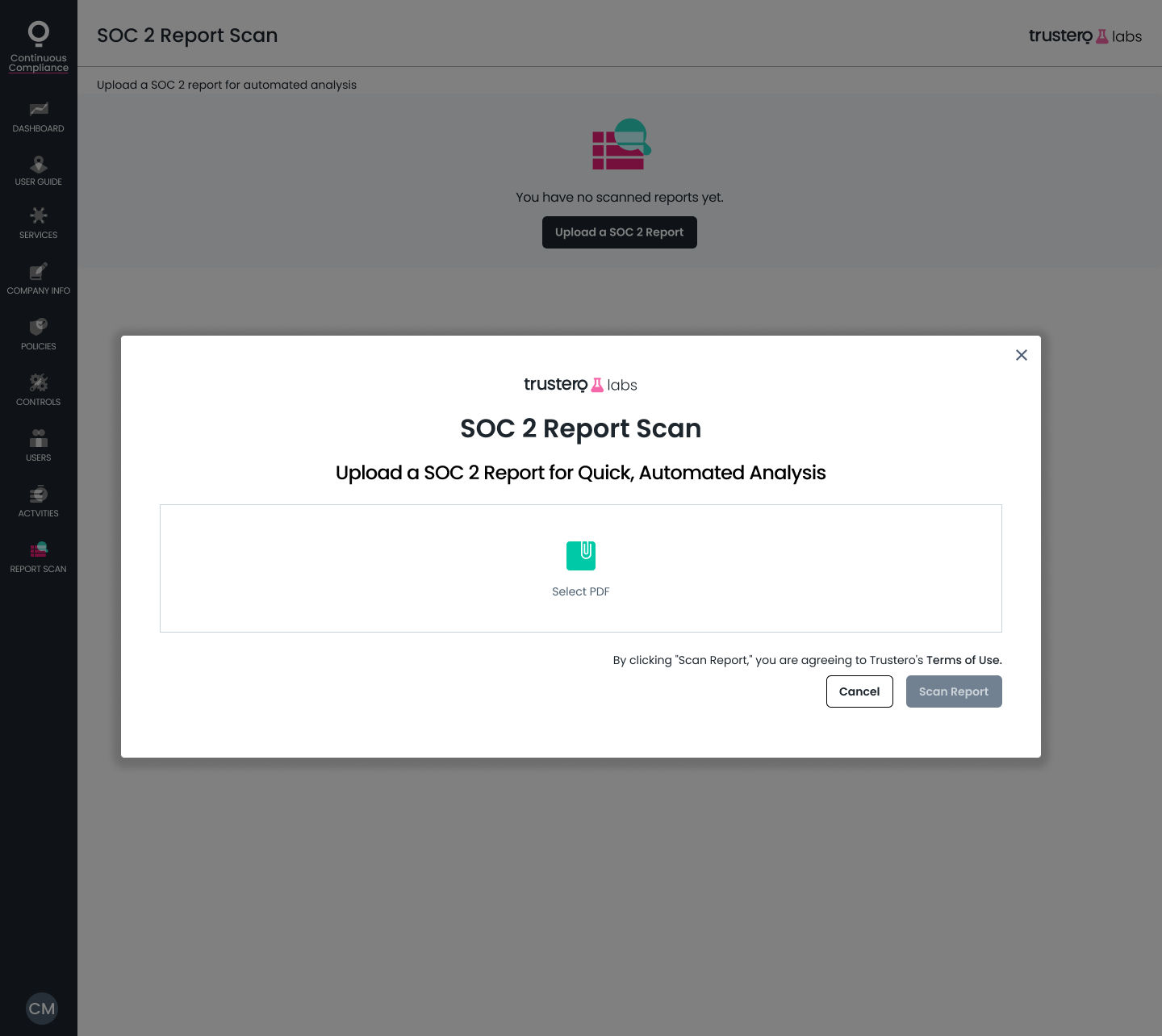Click the Upload a SOC 2 Report button
1162x1036 pixels.
pos(620,232)
